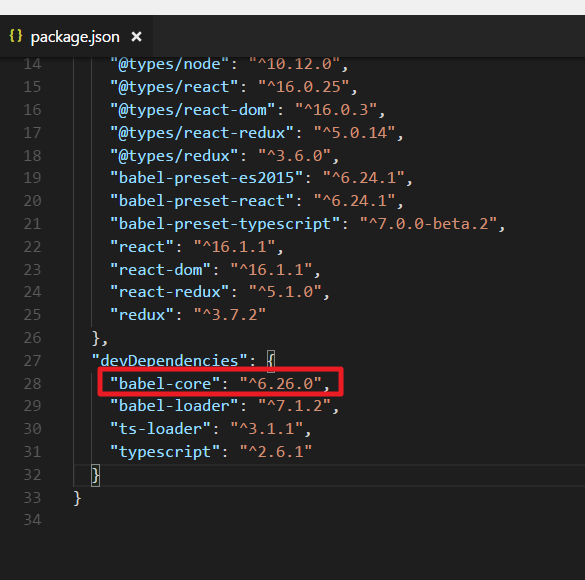Click "@types/react-dom" key text
The image size is (585, 580).
[193, 110]
